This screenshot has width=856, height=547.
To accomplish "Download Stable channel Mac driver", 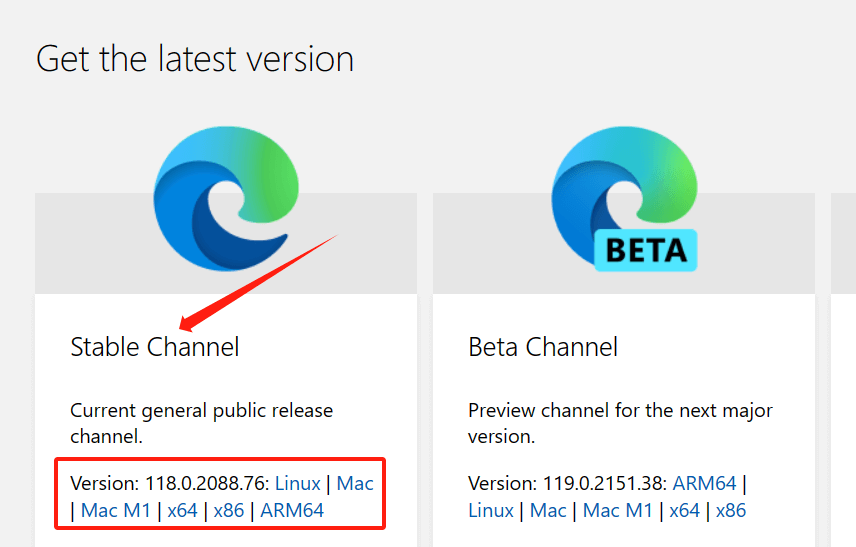I will coord(355,483).
